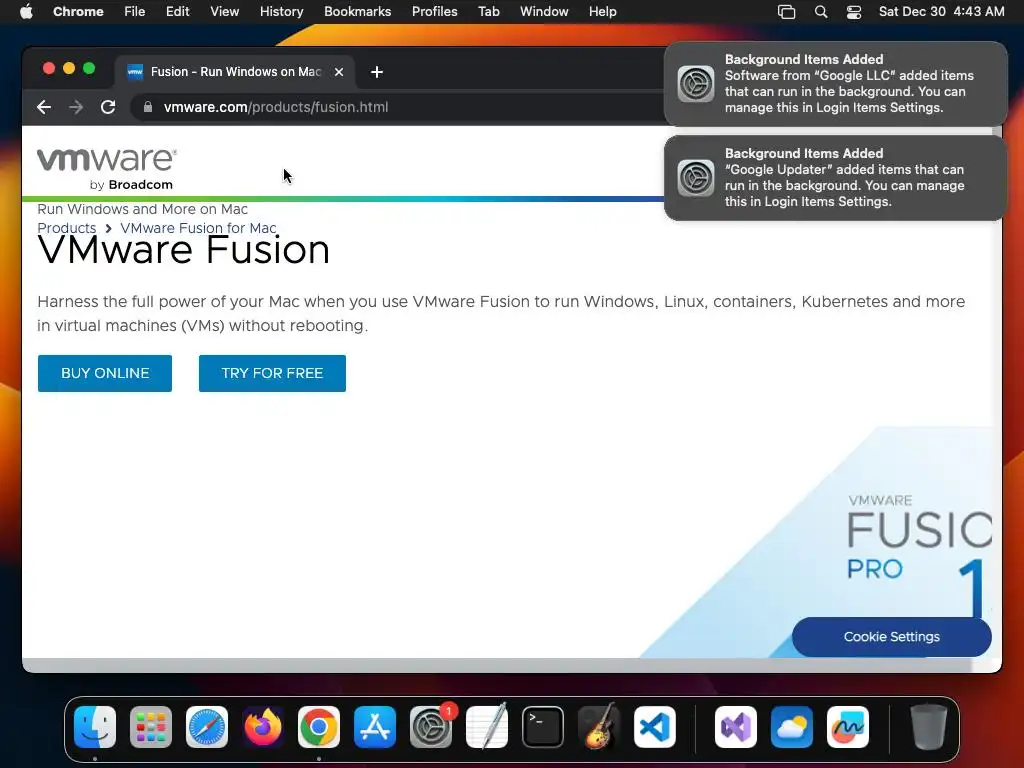Click the VMware by Broadcom logo
Screen dimensions: 1024x768
(106, 169)
